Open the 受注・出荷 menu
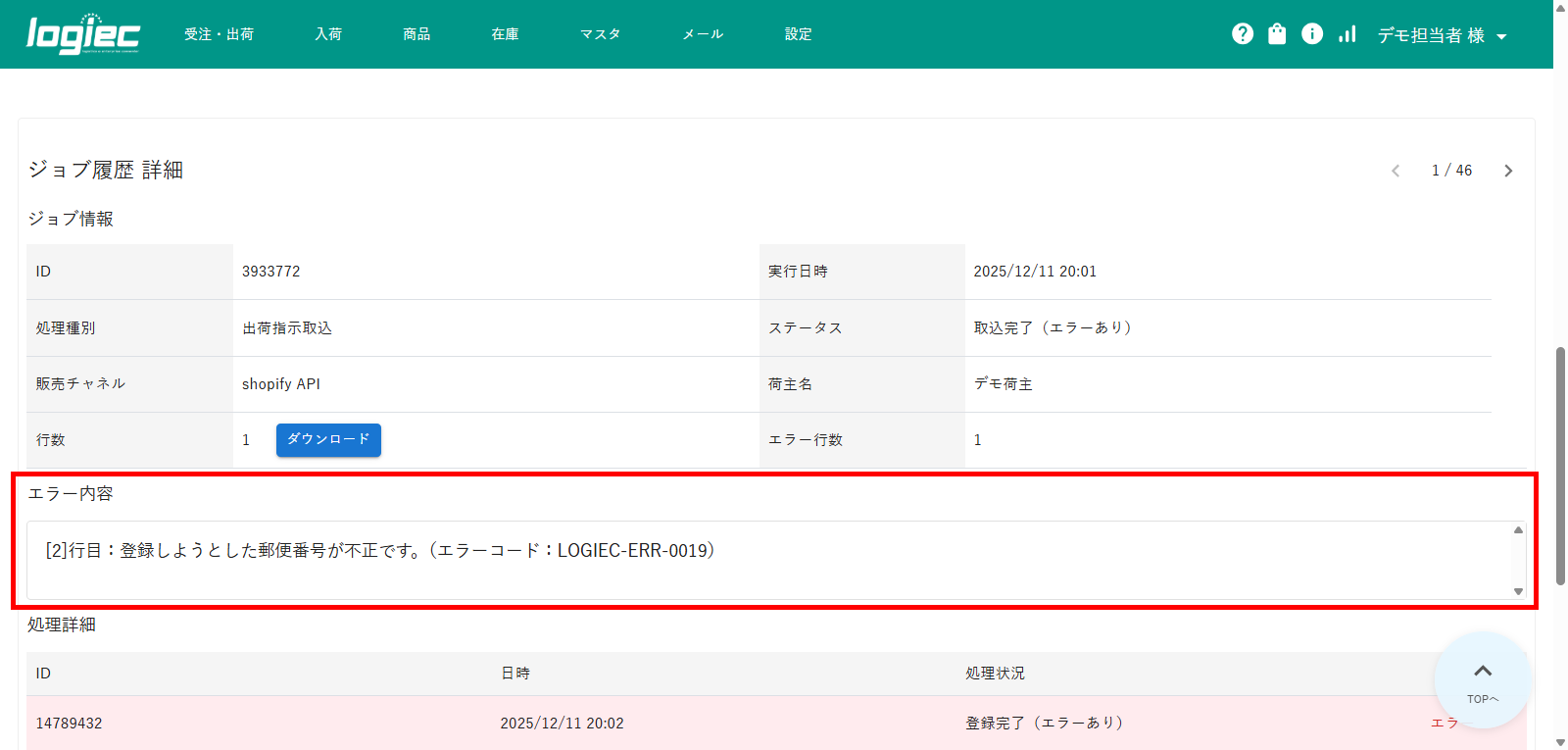Screen dimensions: 1568x750 (219, 34)
